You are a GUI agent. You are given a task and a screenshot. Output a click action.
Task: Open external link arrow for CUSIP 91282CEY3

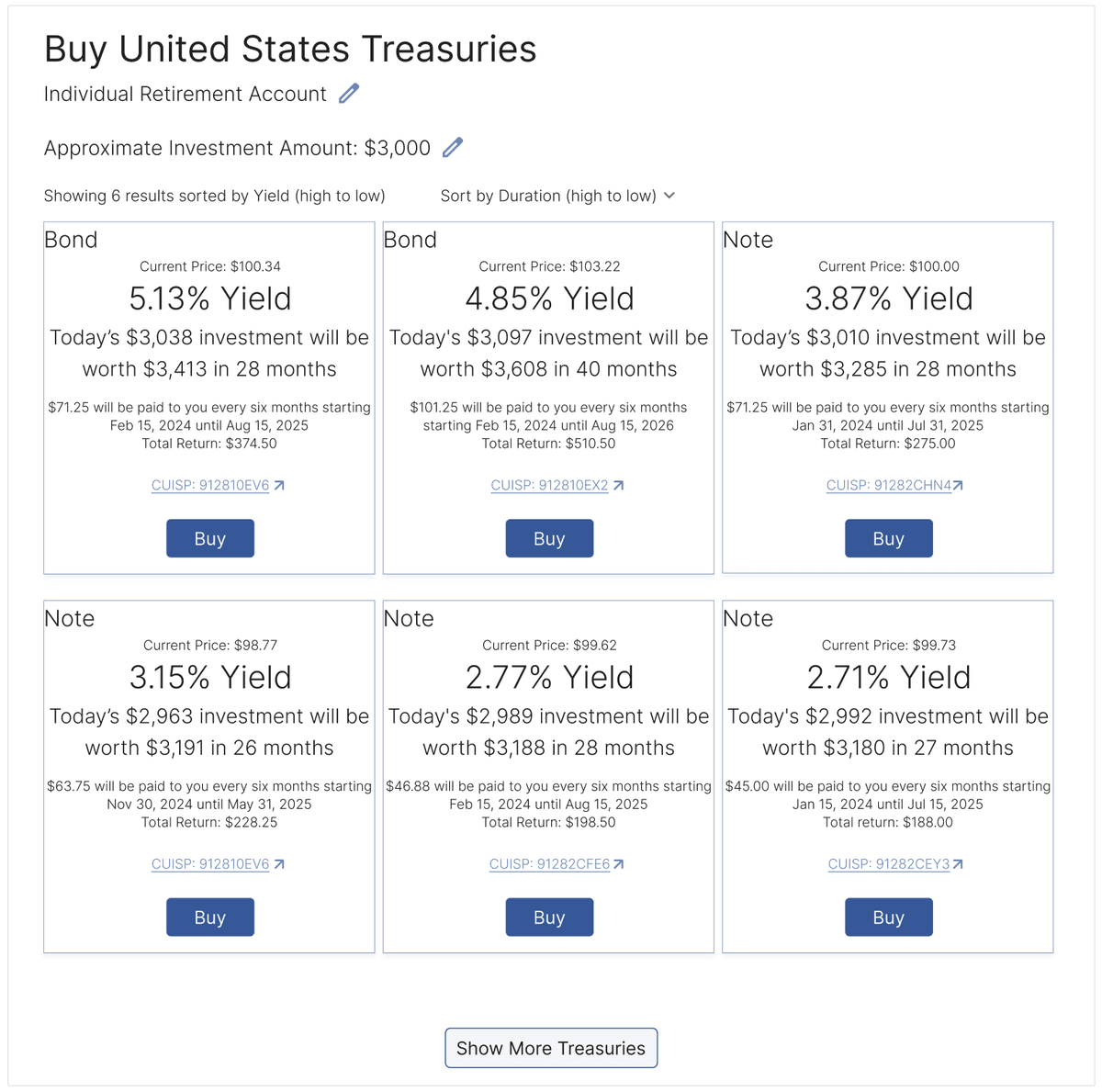click(x=958, y=864)
